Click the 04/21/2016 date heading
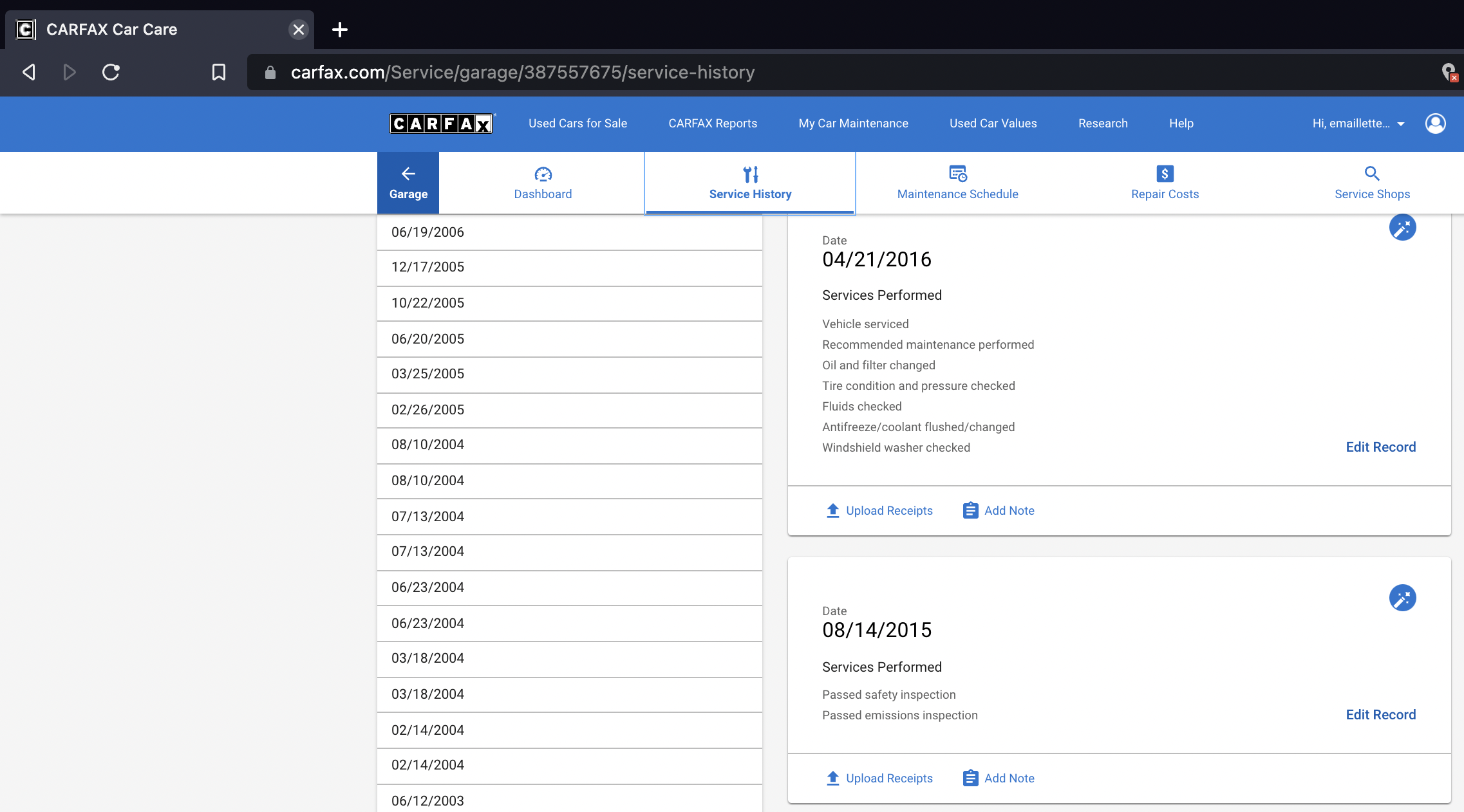 click(877, 259)
